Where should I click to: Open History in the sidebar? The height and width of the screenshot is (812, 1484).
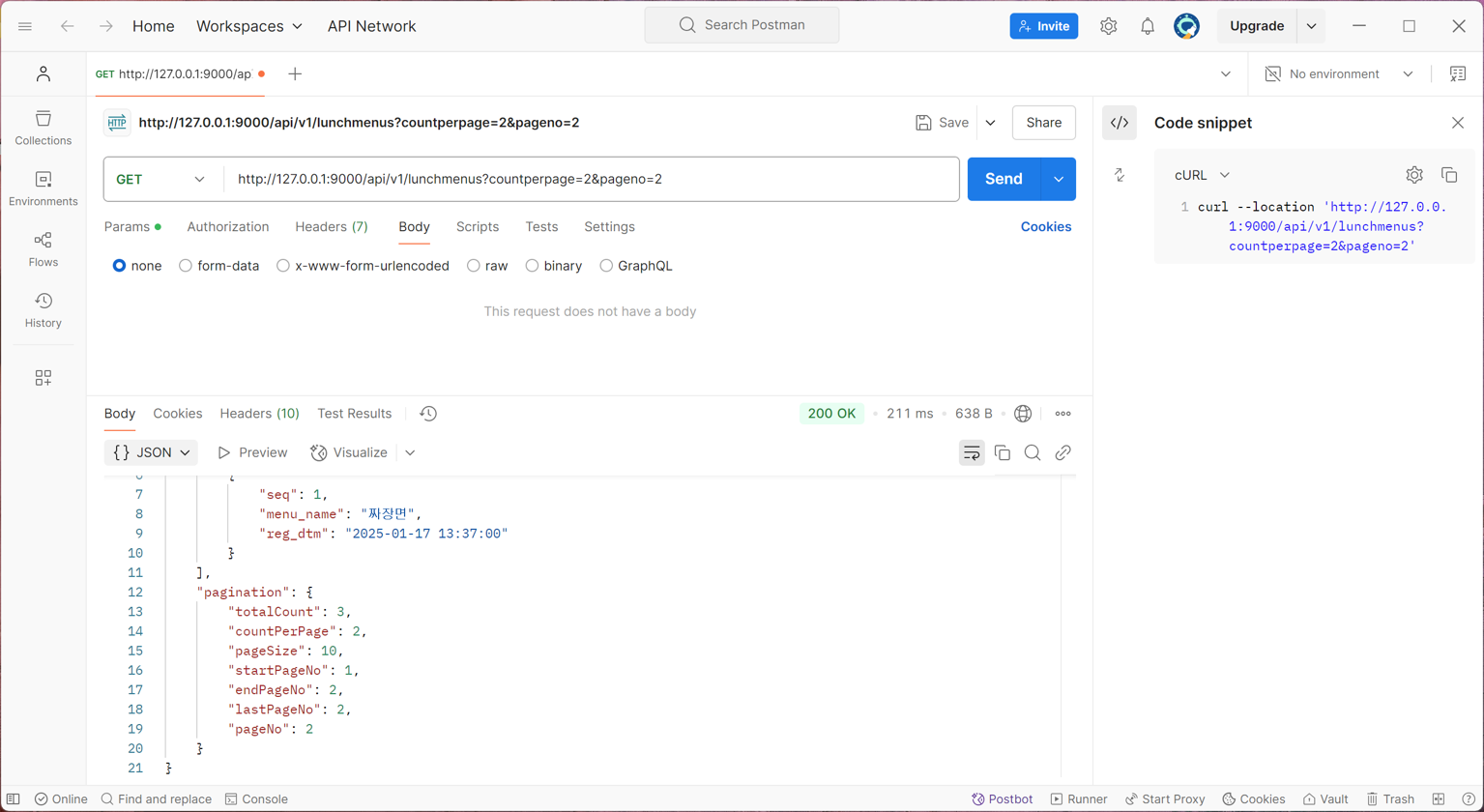[x=43, y=310]
